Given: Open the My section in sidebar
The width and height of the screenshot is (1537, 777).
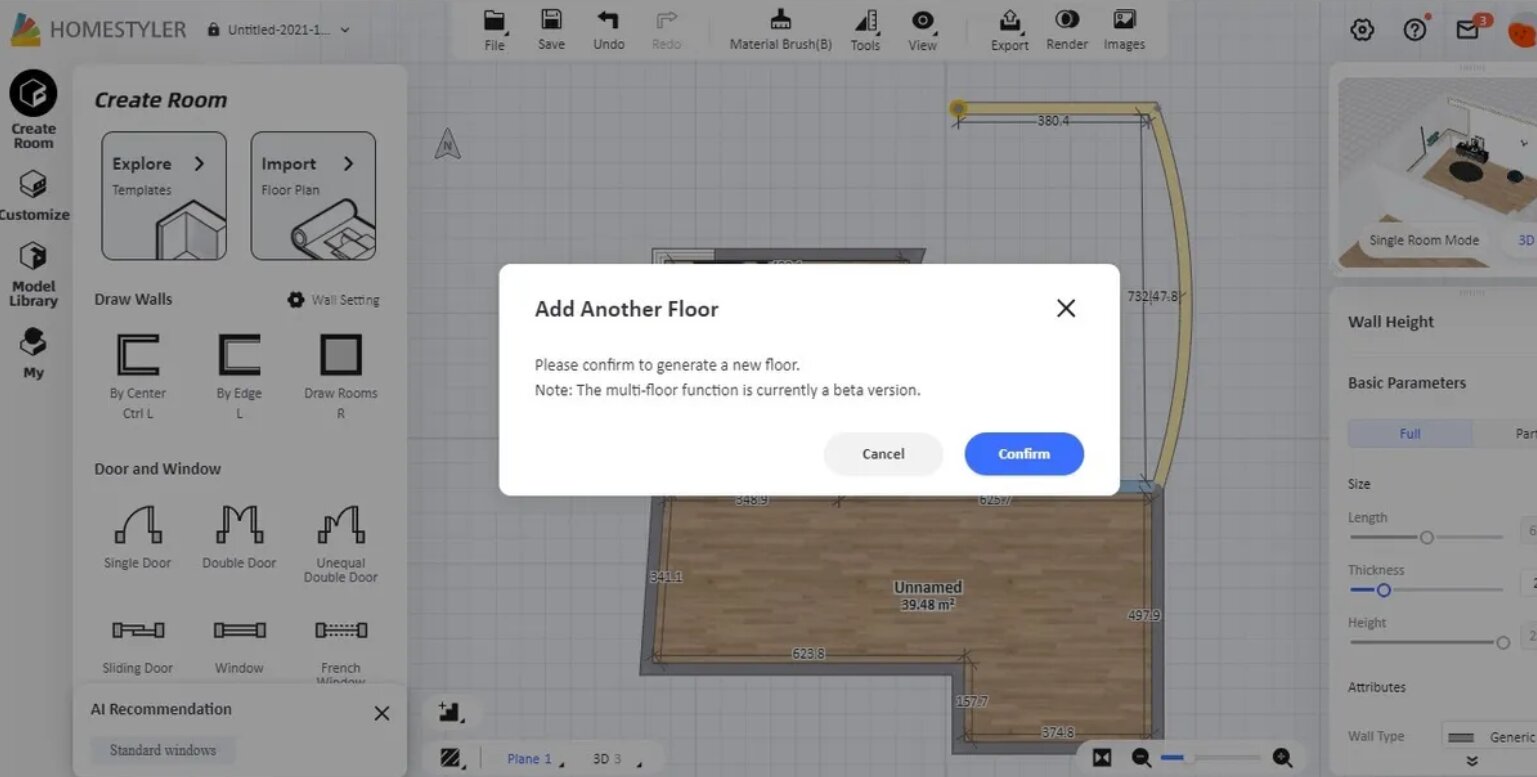Looking at the screenshot, I should point(33,353).
